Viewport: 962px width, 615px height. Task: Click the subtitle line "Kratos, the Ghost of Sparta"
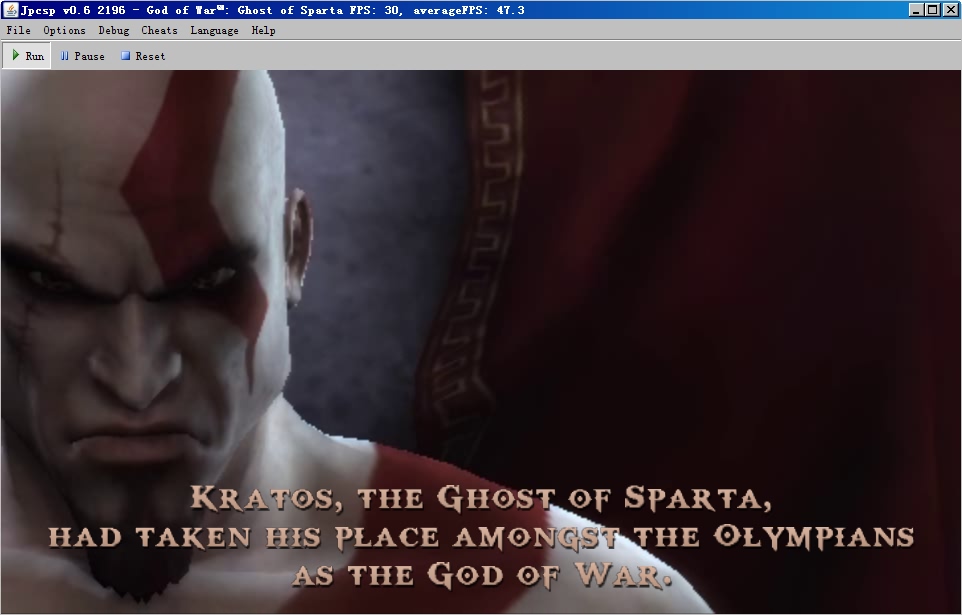pos(480,498)
